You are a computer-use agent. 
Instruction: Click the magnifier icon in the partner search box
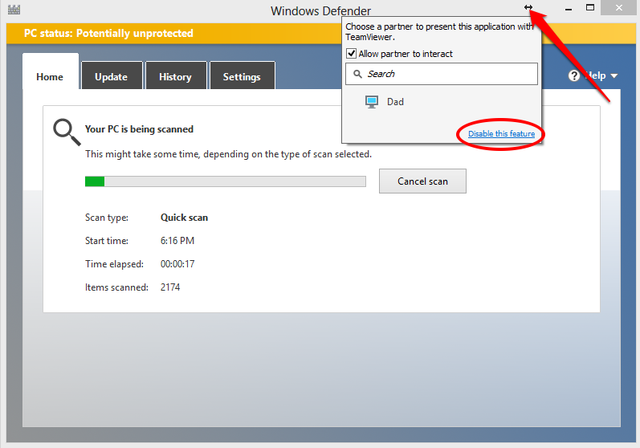click(358, 74)
